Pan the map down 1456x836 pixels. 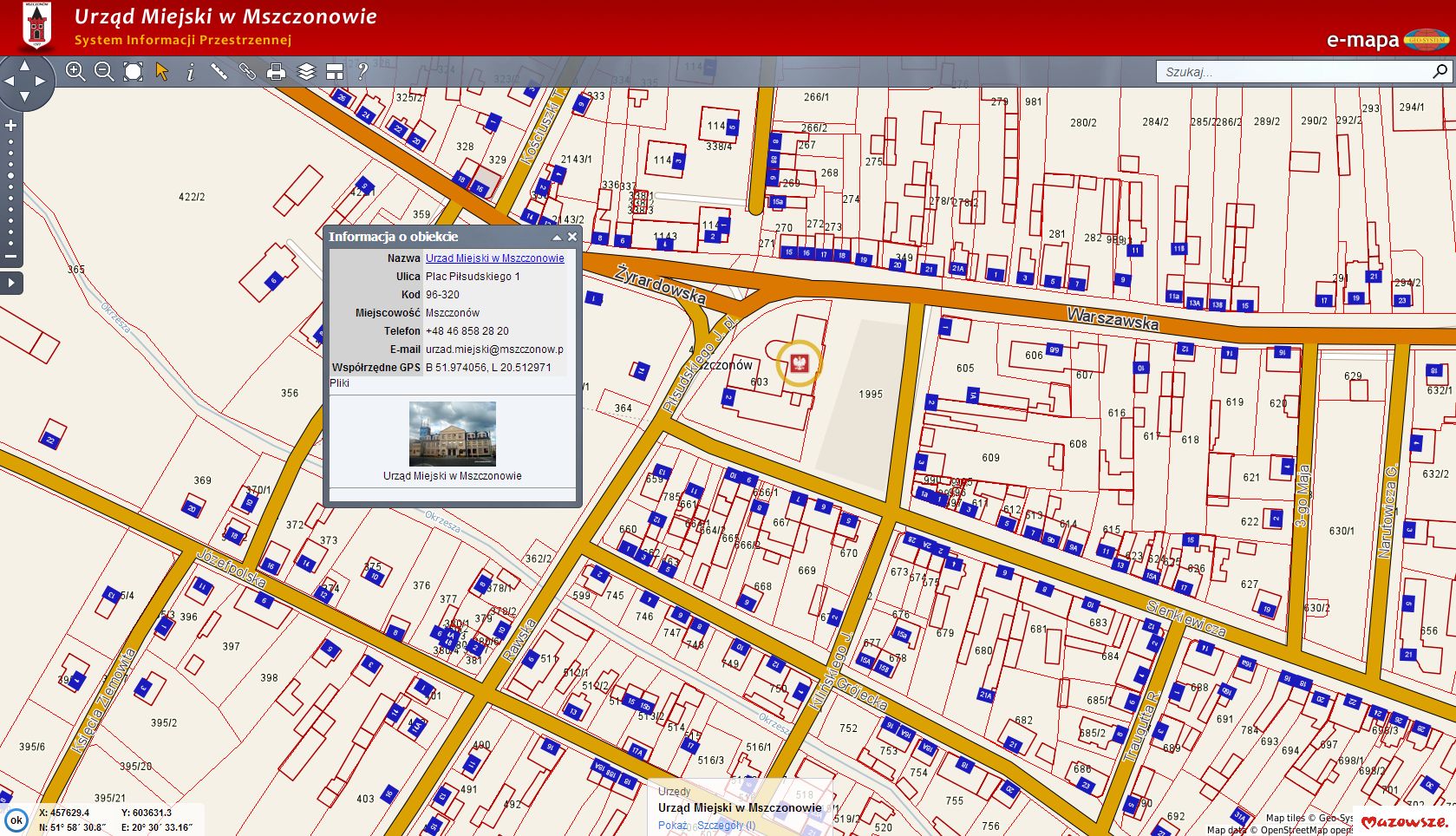coord(24,96)
